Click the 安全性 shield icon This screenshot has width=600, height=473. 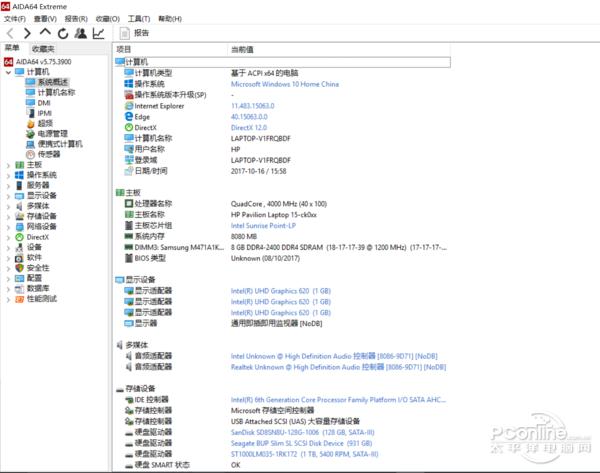pos(19,268)
